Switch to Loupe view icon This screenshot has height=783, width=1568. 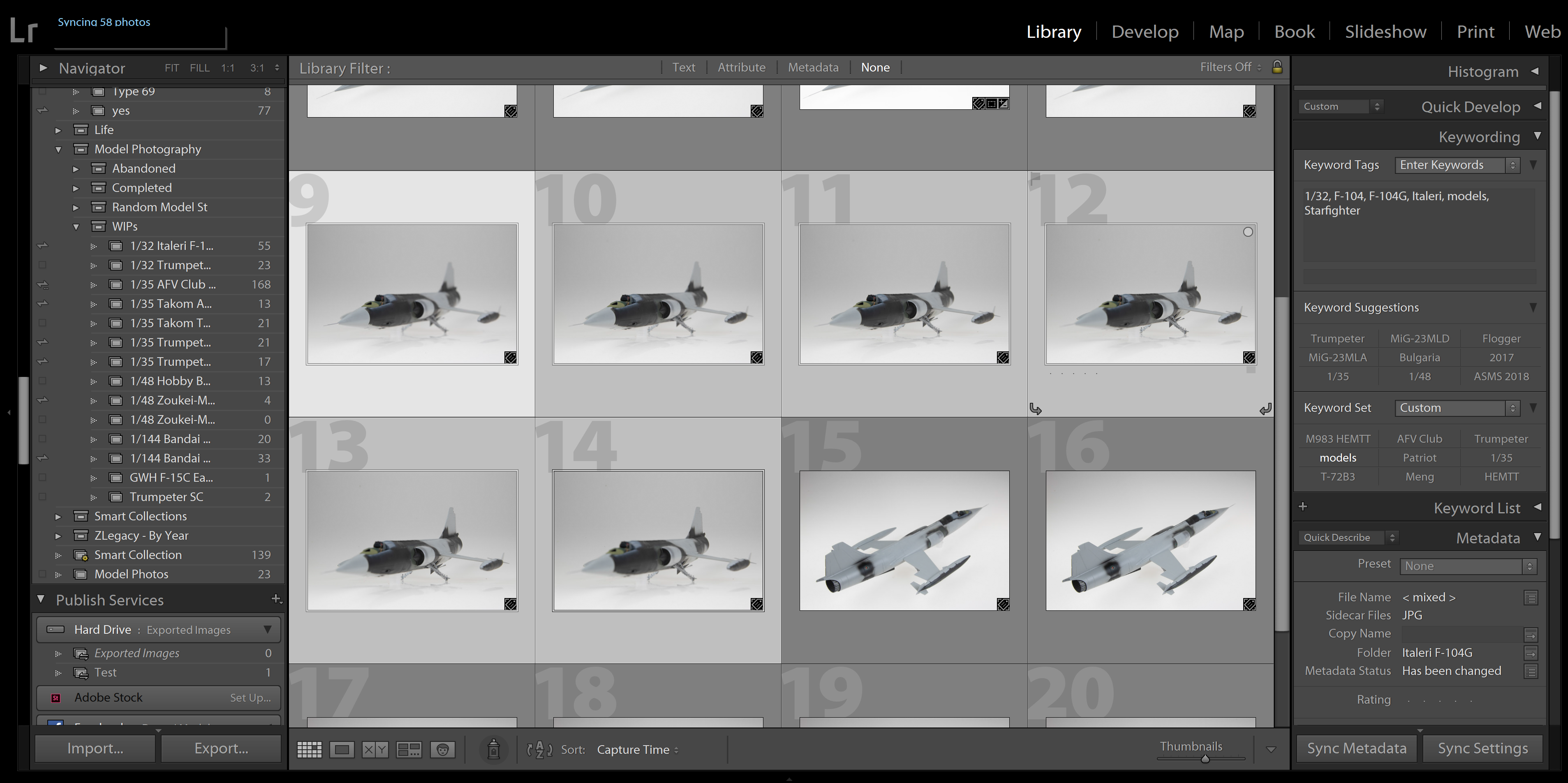coord(342,750)
